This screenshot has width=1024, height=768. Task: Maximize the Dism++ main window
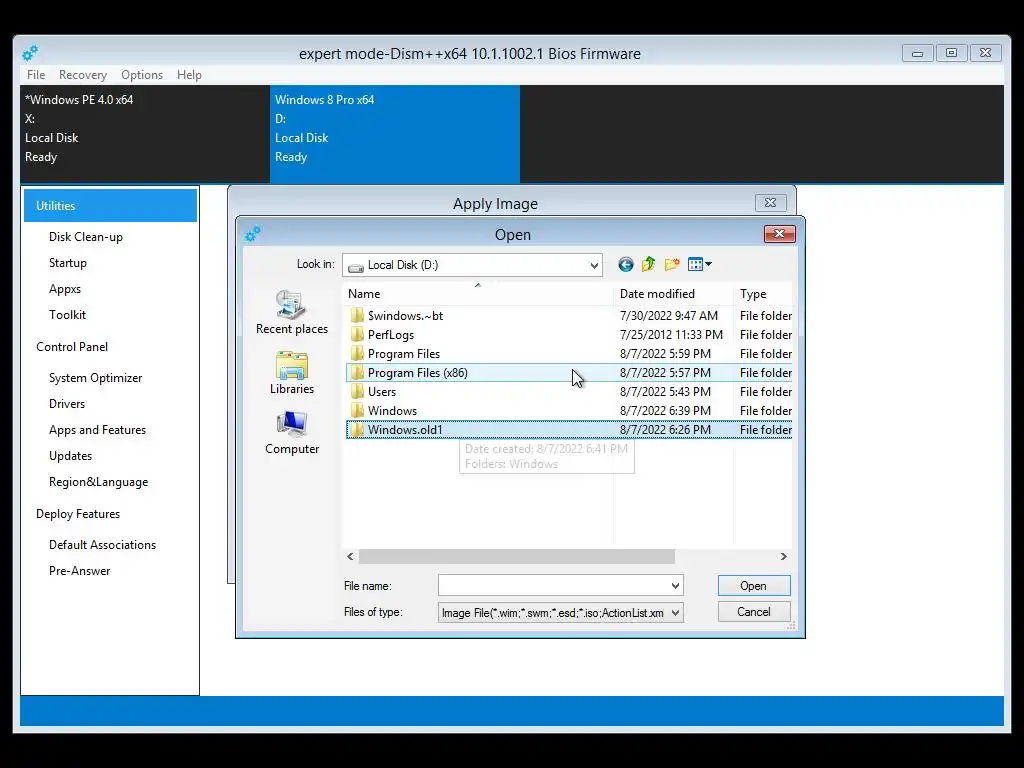(952, 53)
